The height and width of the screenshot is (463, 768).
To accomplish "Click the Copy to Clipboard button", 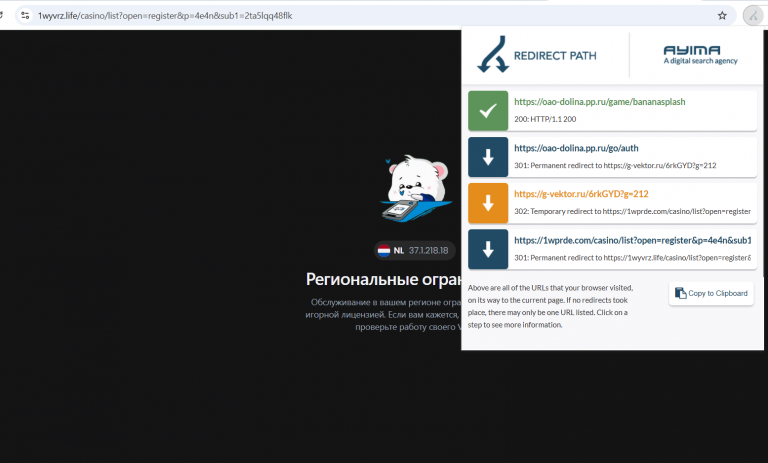I will tap(711, 293).
